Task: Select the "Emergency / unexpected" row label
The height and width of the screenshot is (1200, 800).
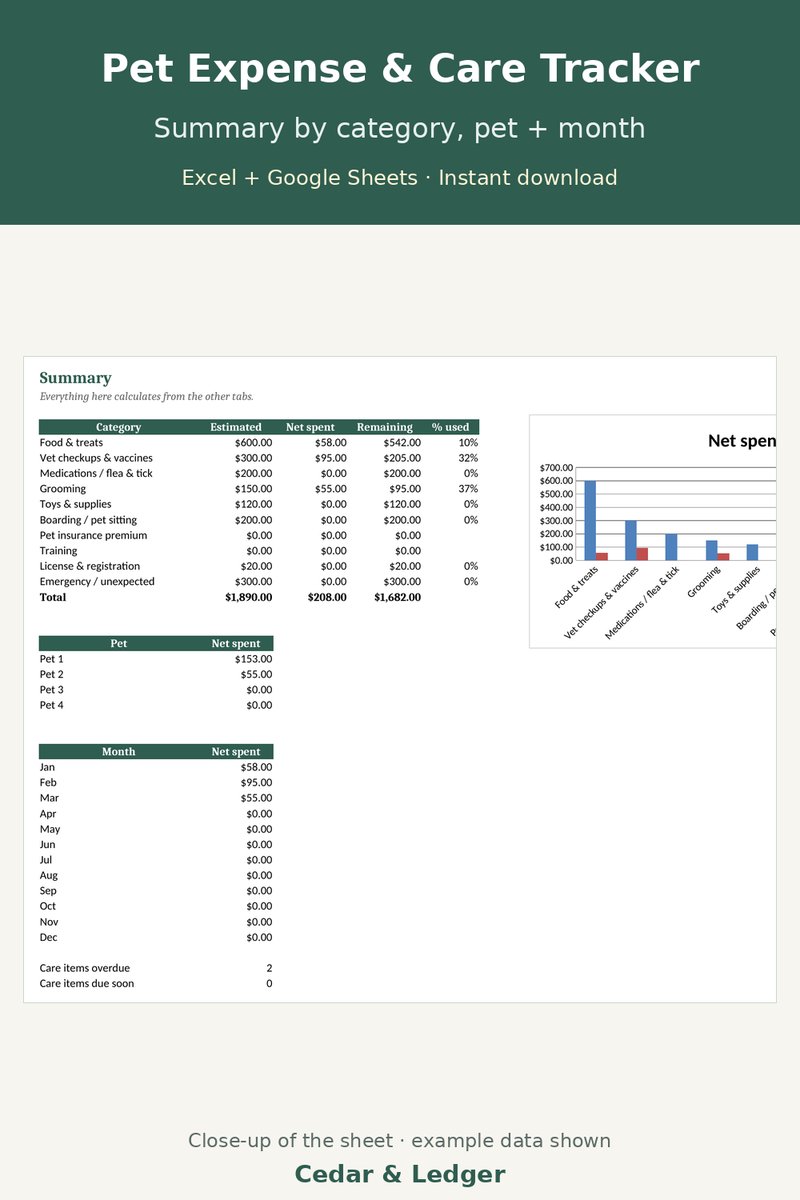Action: pos(97,582)
